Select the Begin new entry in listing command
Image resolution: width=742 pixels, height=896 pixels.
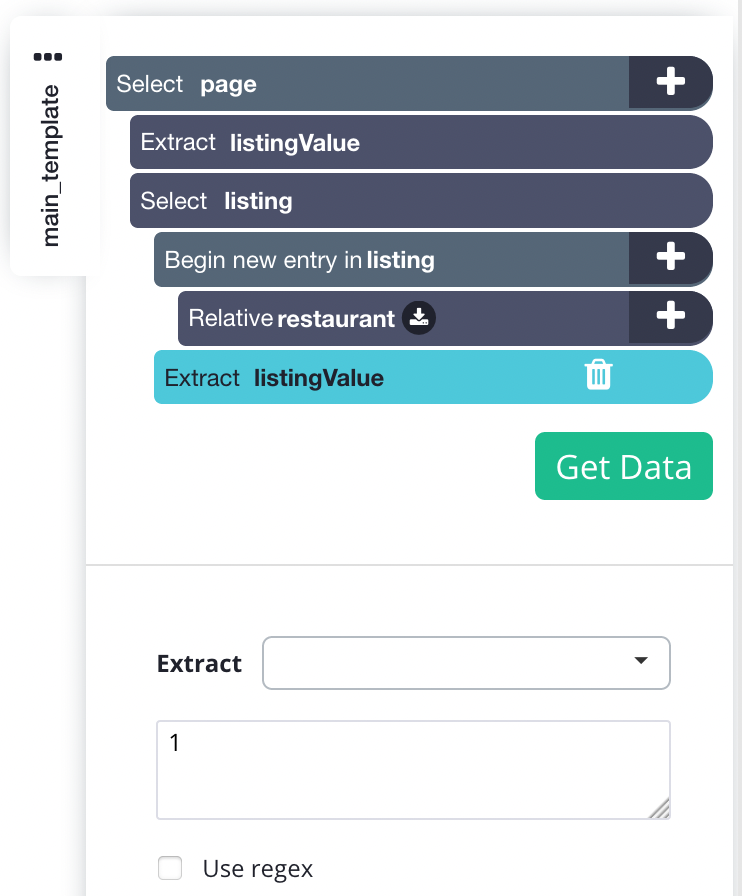click(392, 259)
